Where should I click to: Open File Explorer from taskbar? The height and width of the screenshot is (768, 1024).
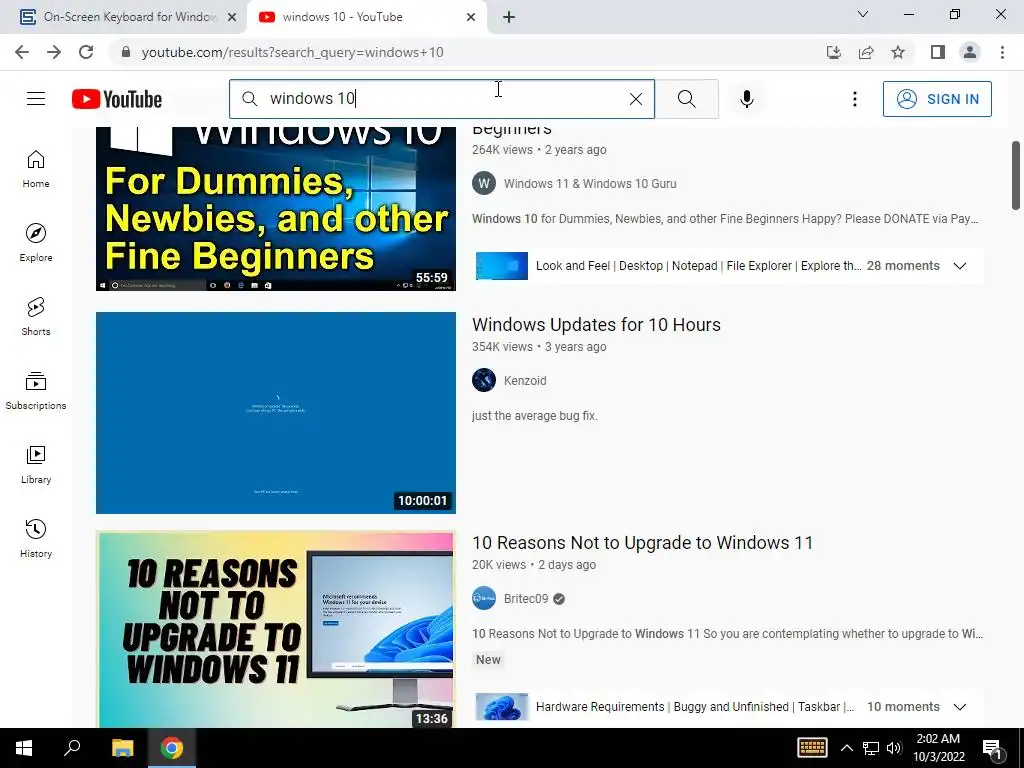(x=122, y=748)
